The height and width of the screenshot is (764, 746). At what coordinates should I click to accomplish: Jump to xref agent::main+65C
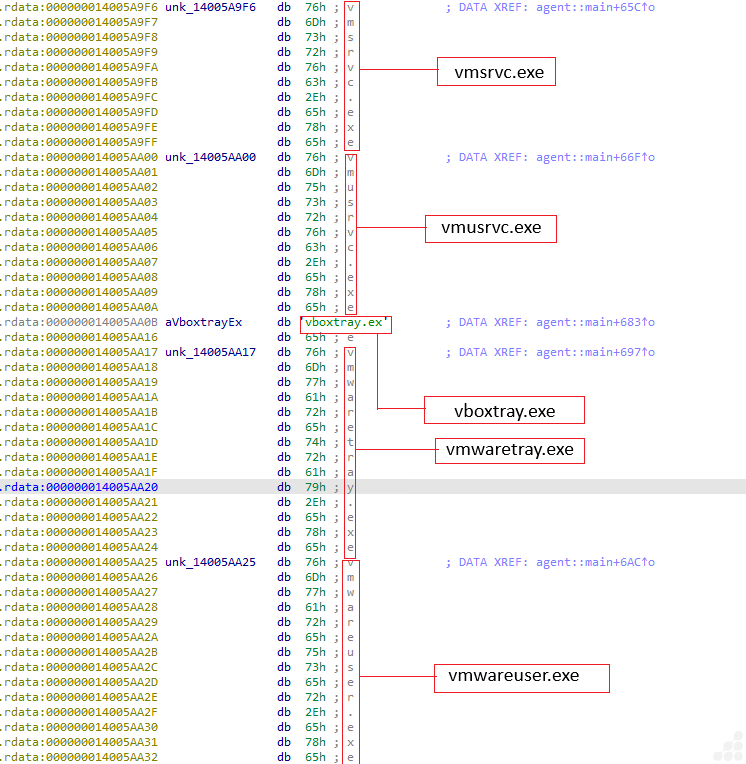coord(595,7)
